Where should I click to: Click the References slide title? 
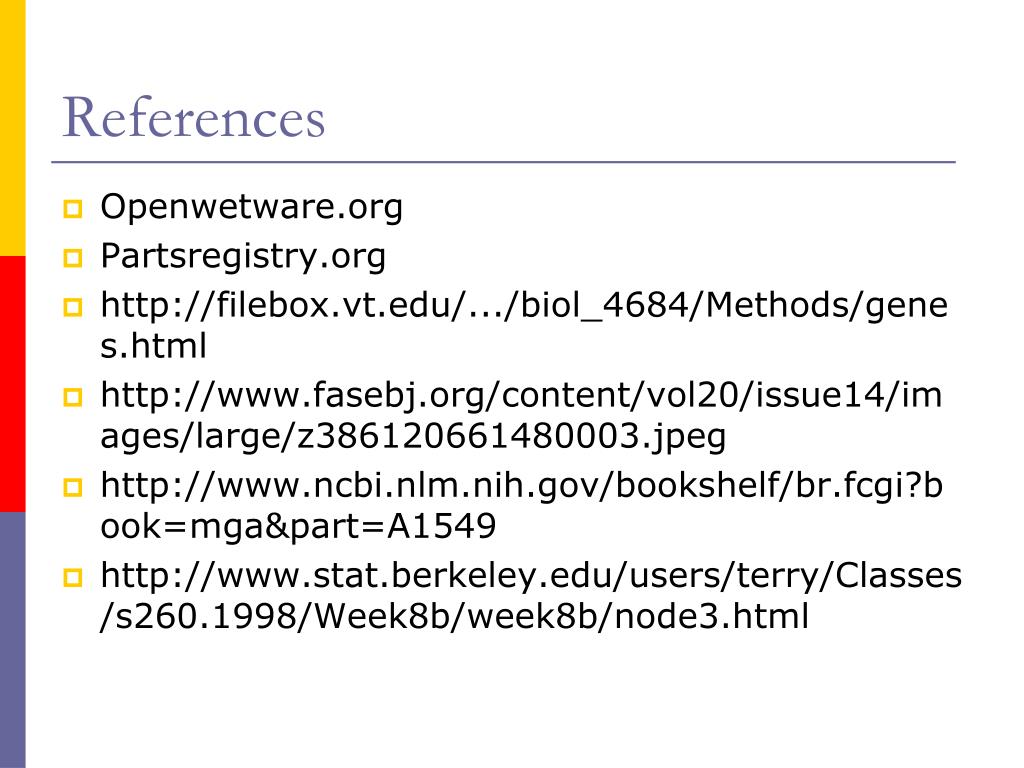tap(194, 118)
